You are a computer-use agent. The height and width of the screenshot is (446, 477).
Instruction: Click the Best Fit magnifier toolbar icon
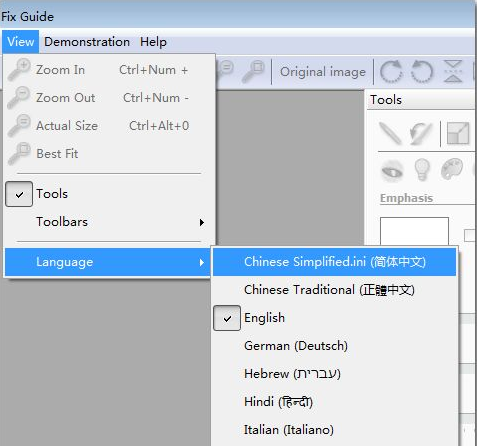click(253, 71)
